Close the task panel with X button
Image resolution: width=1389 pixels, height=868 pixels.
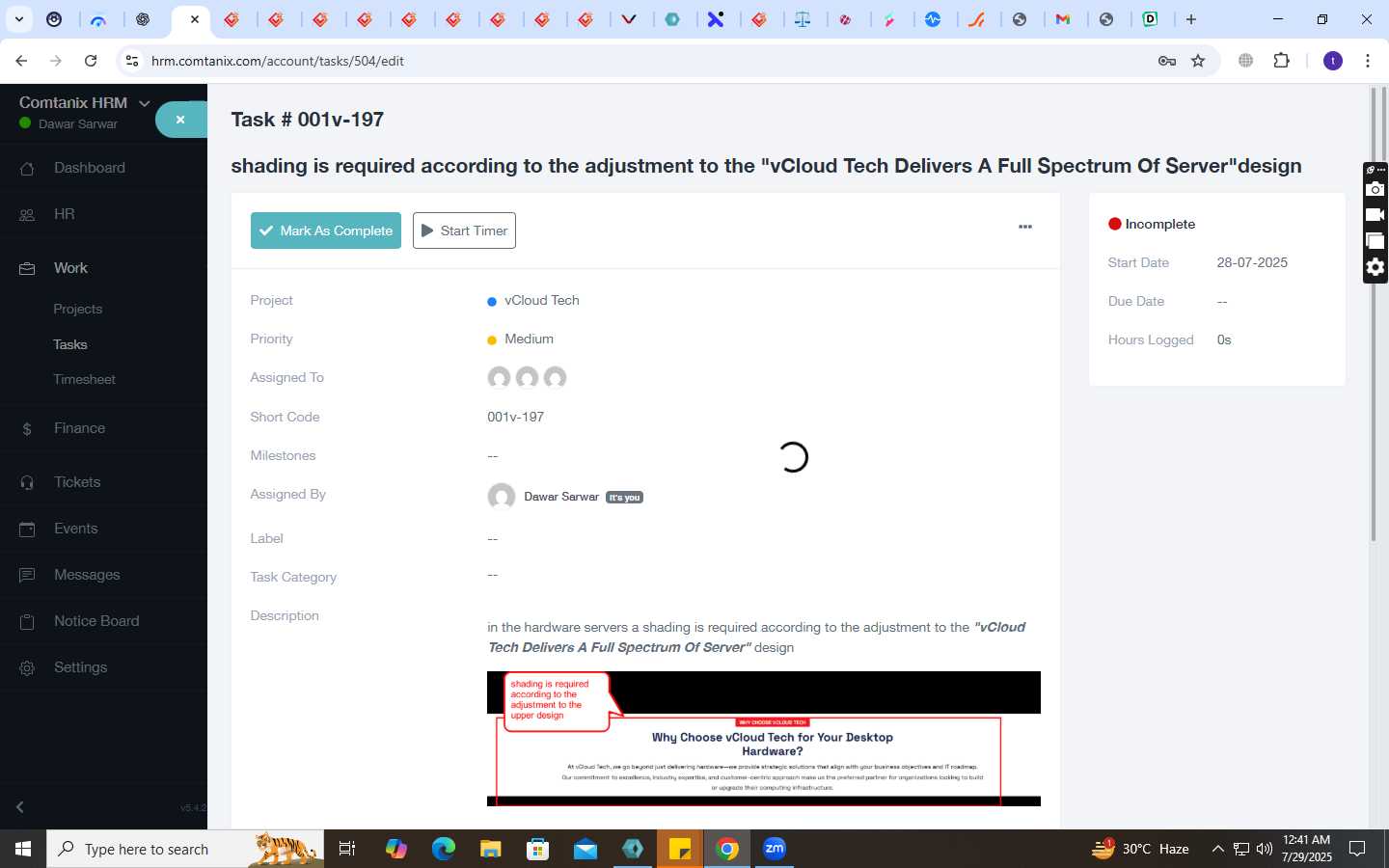tap(180, 120)
